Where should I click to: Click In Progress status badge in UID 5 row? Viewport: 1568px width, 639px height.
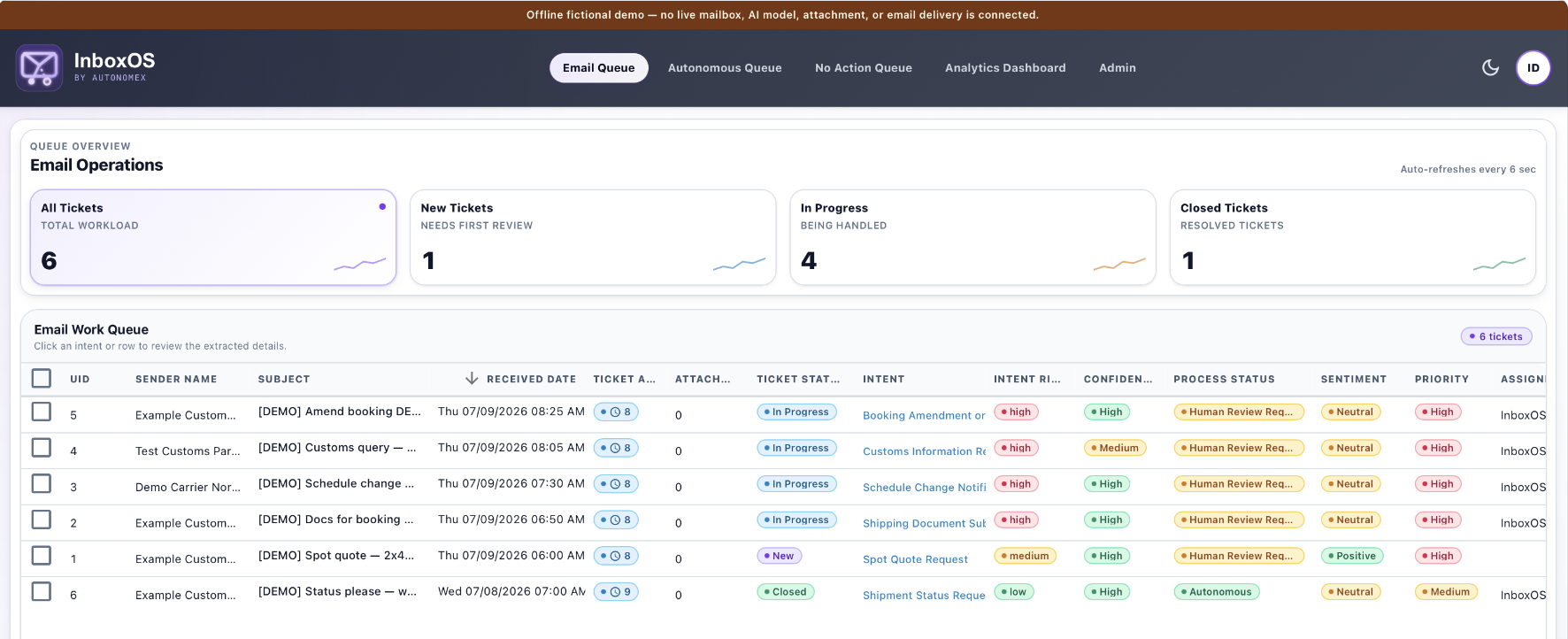click(796, 412)
